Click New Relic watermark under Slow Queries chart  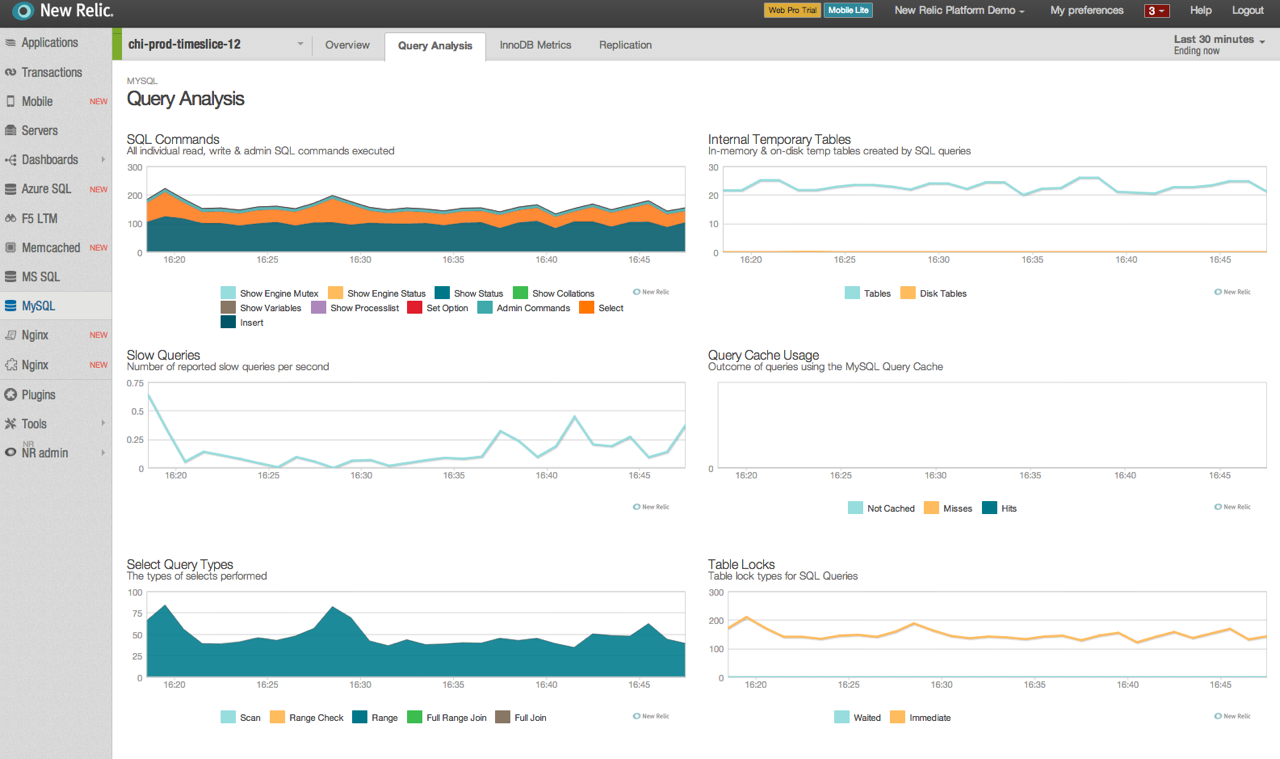tap(651, 507)
